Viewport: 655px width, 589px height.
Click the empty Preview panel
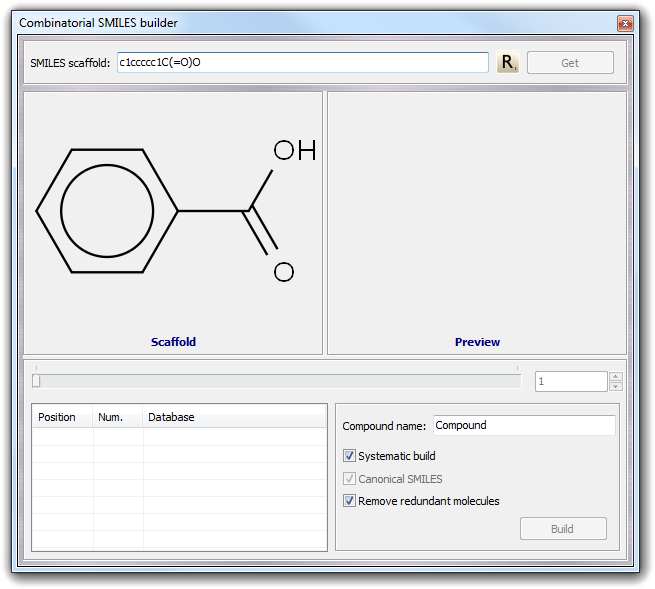pos(477,215)
